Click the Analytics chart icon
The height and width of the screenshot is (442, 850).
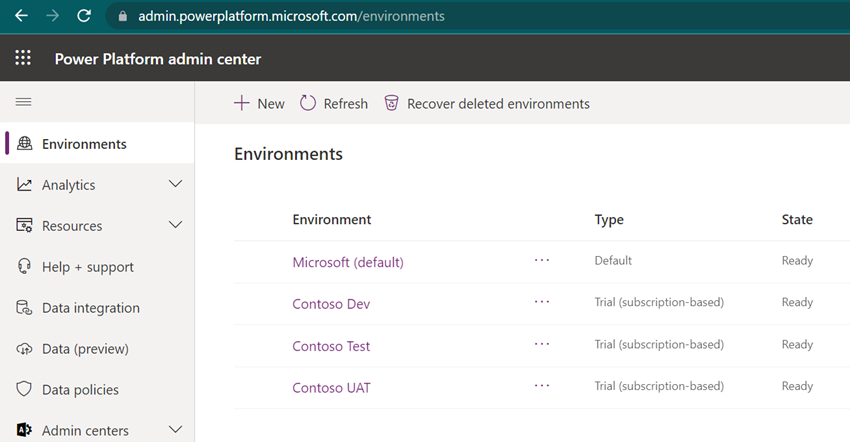click(24, 184)
